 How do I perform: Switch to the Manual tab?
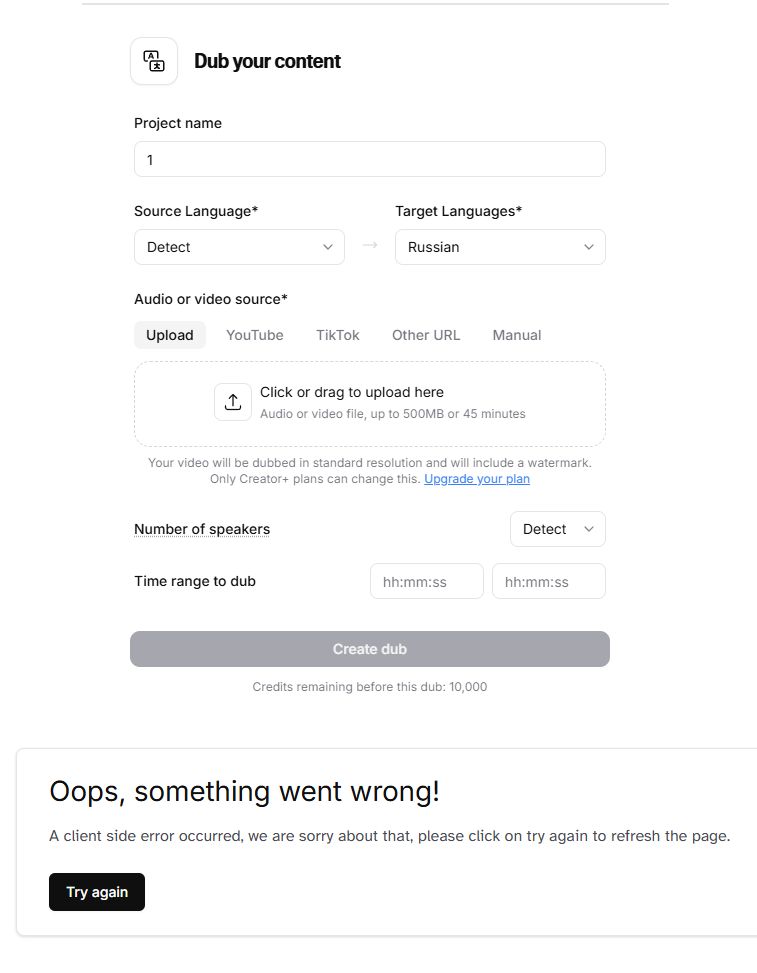[517, 335]
